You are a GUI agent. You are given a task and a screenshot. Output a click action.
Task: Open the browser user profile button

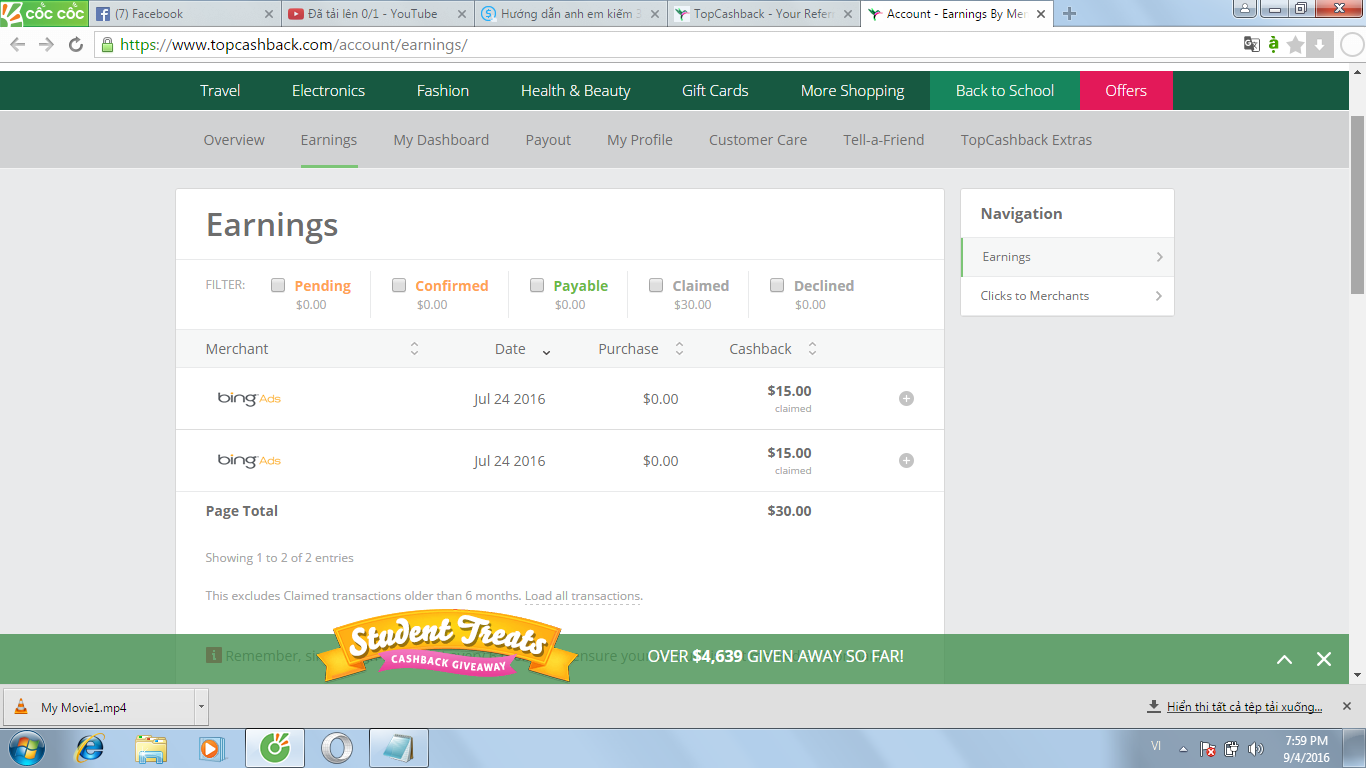1246,9
